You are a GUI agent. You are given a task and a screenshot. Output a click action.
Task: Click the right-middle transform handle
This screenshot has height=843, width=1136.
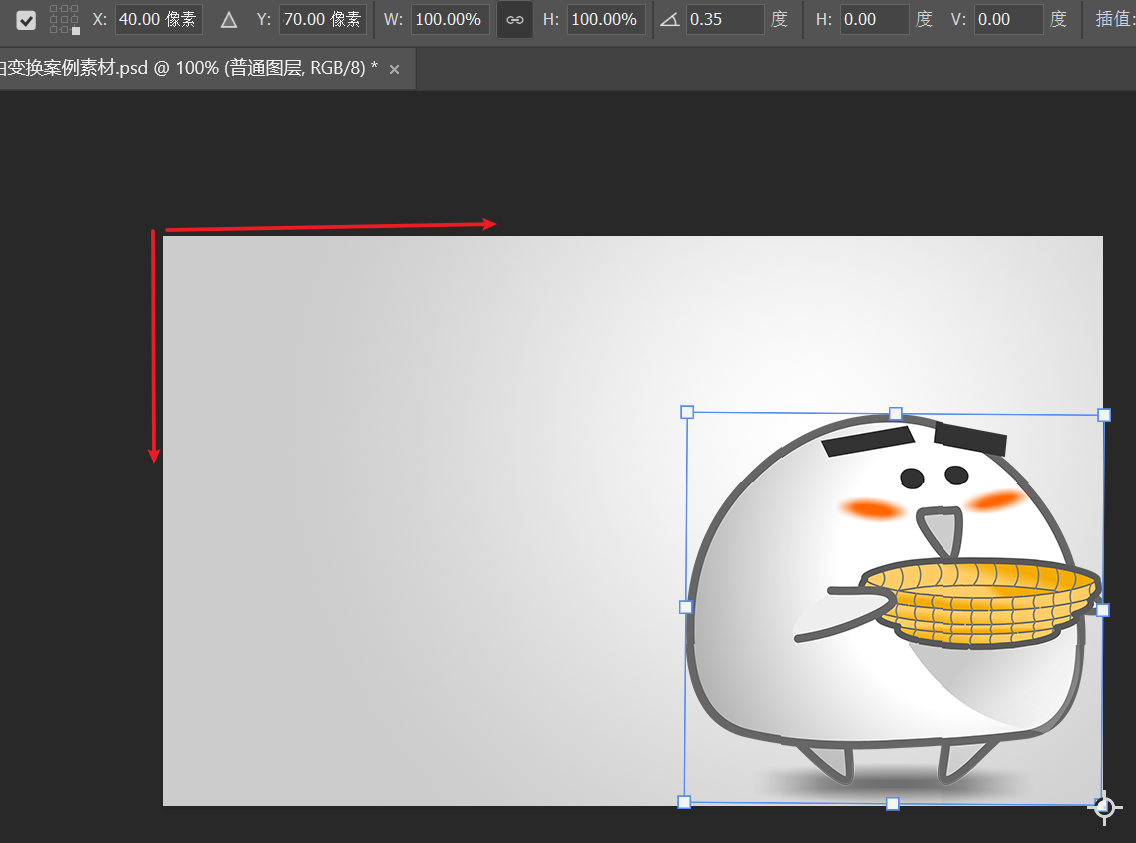(1104, 608)
